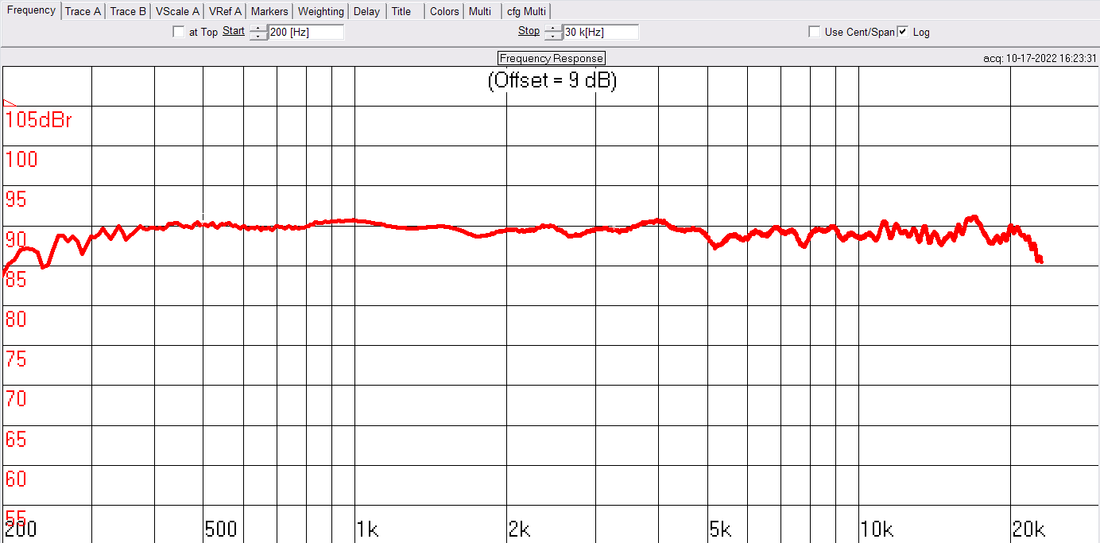Open the Title tab
1100x543 pixels.
[401, 12]
